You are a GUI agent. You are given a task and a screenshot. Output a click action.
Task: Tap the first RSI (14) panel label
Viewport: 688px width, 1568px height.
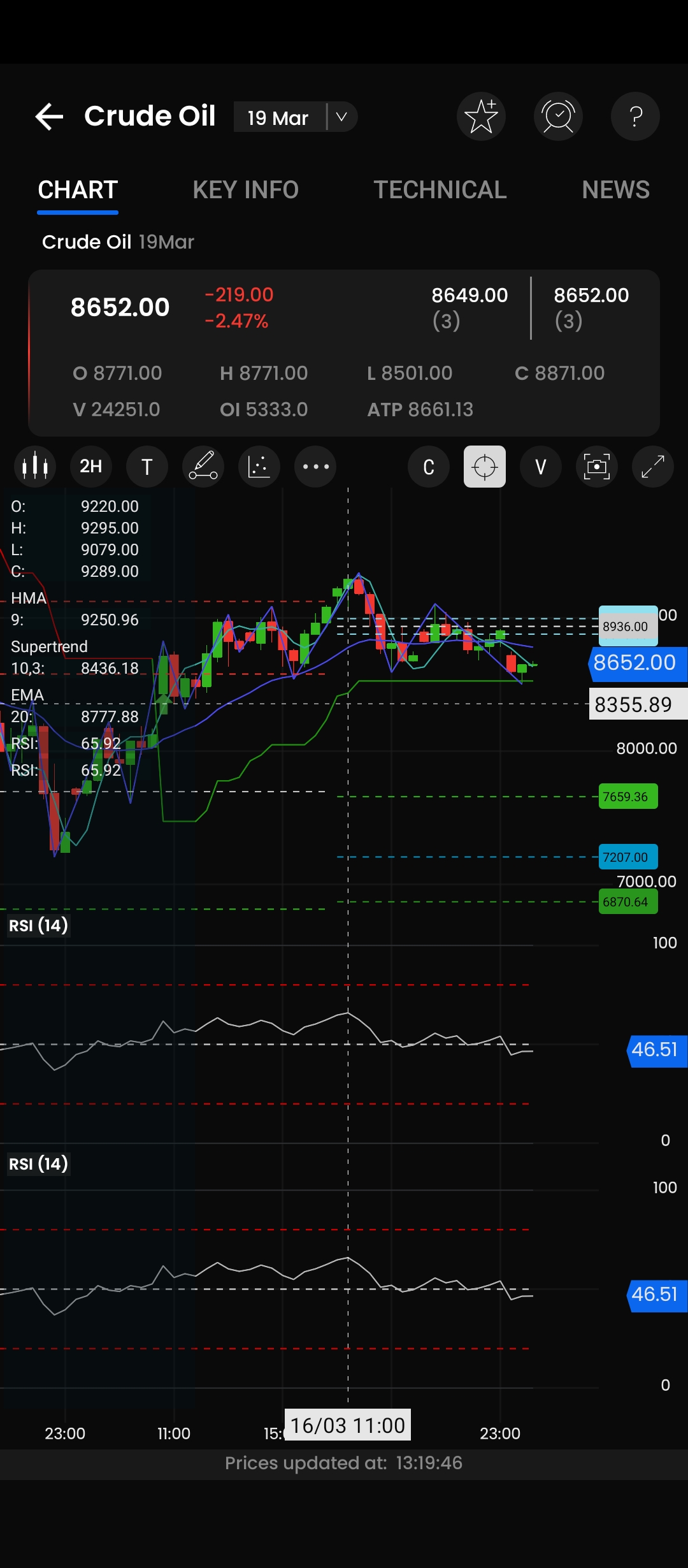(38, 925)
